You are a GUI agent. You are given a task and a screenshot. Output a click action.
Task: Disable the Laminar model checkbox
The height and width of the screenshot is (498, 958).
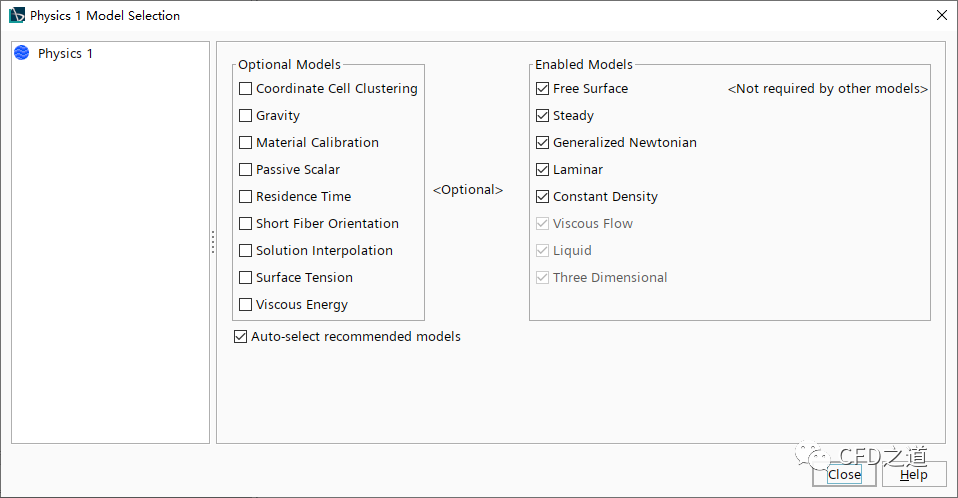pyautogui.click(x=543, y=170)
